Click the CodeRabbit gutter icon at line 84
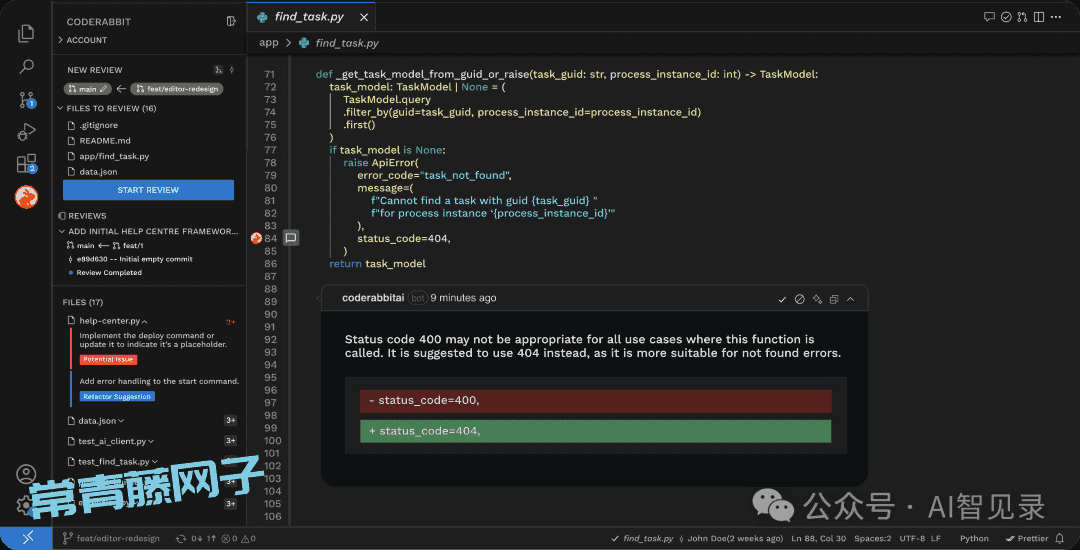This screenshot has height=550, width=1080. [256, 238]
